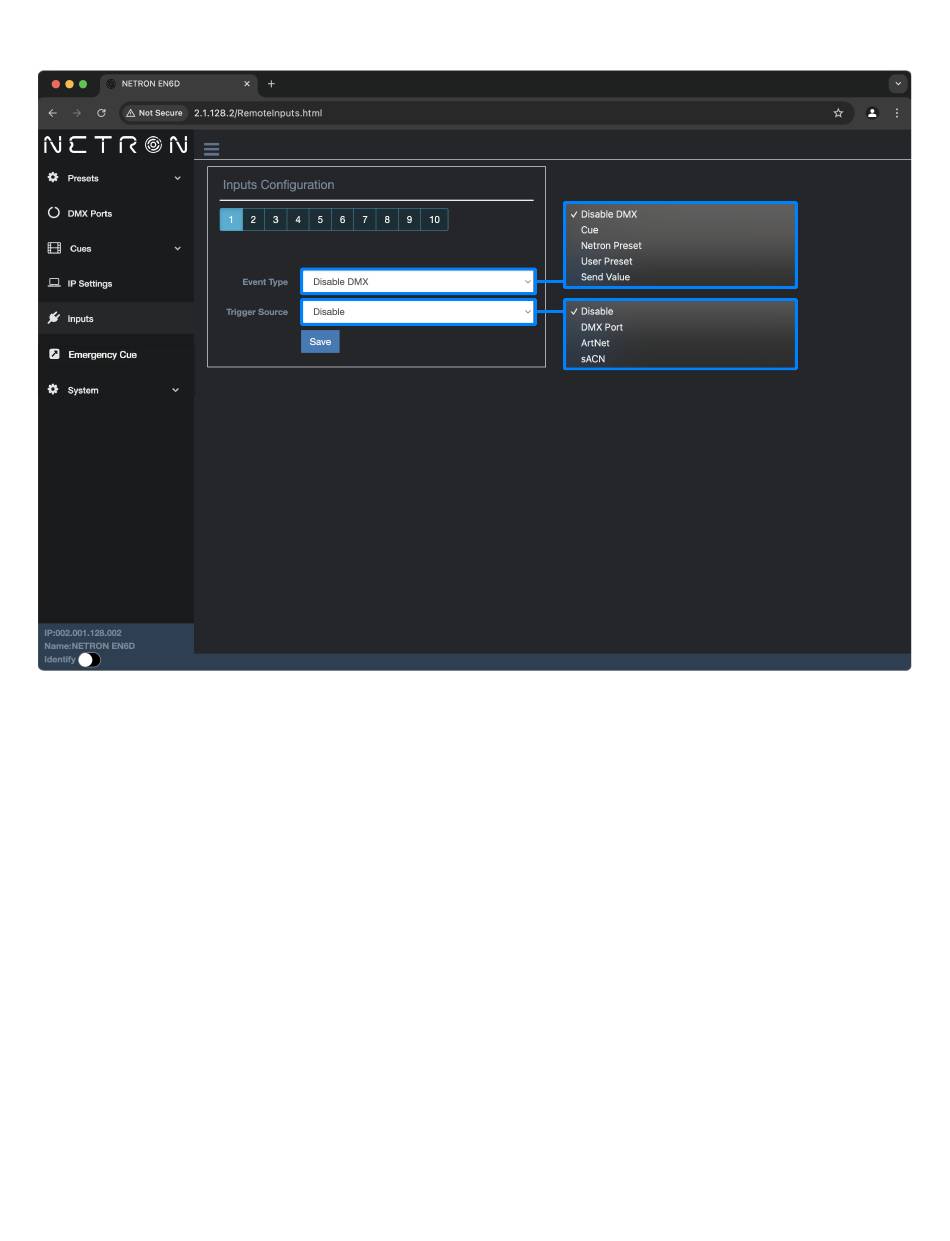Viewport: 950px width, 1241px height.
Task: Click the Event Type label
Action: pyautogui.click(x=265, y=282)
